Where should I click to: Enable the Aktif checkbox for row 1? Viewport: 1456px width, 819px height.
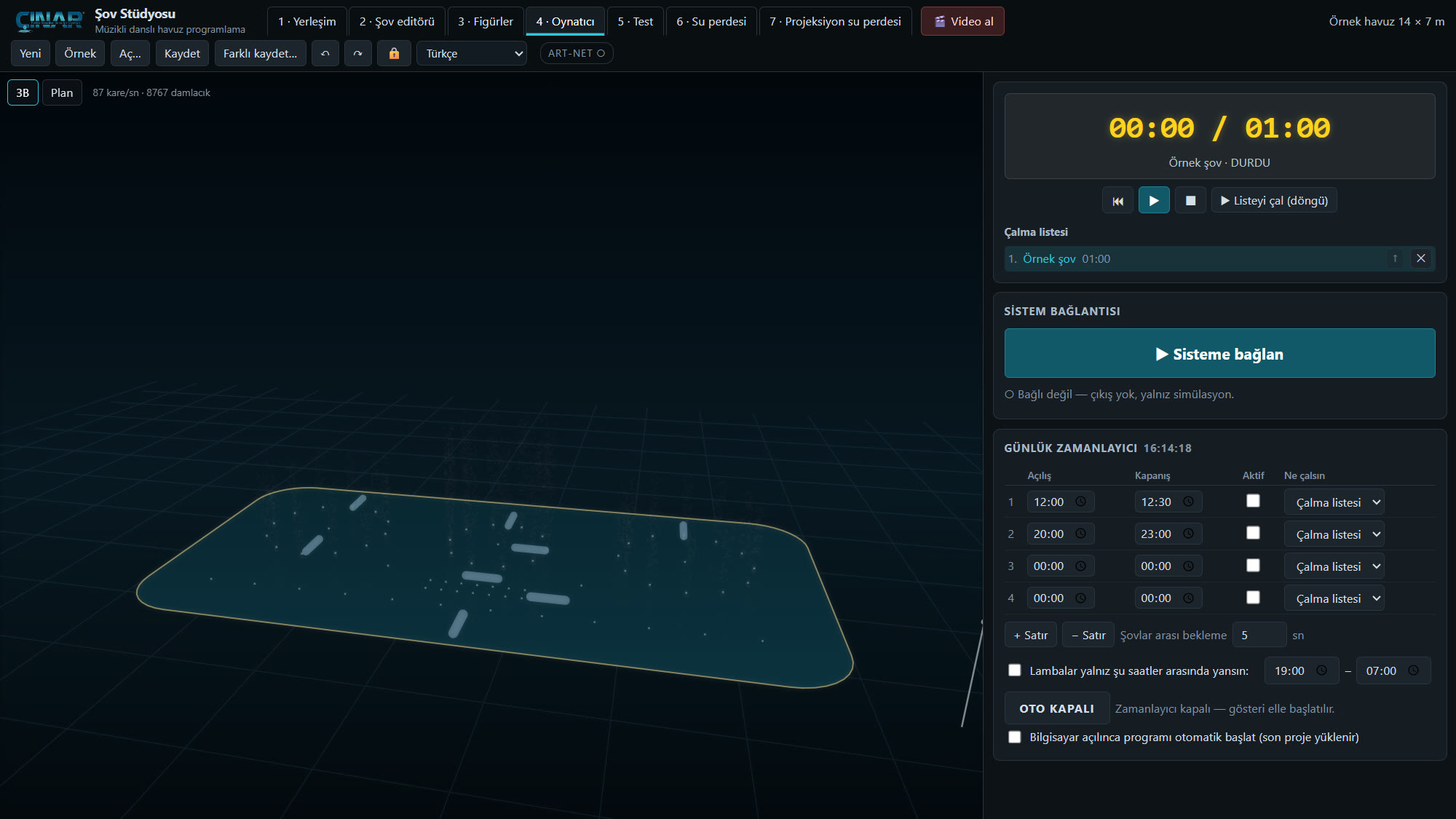pos(1253,501)
